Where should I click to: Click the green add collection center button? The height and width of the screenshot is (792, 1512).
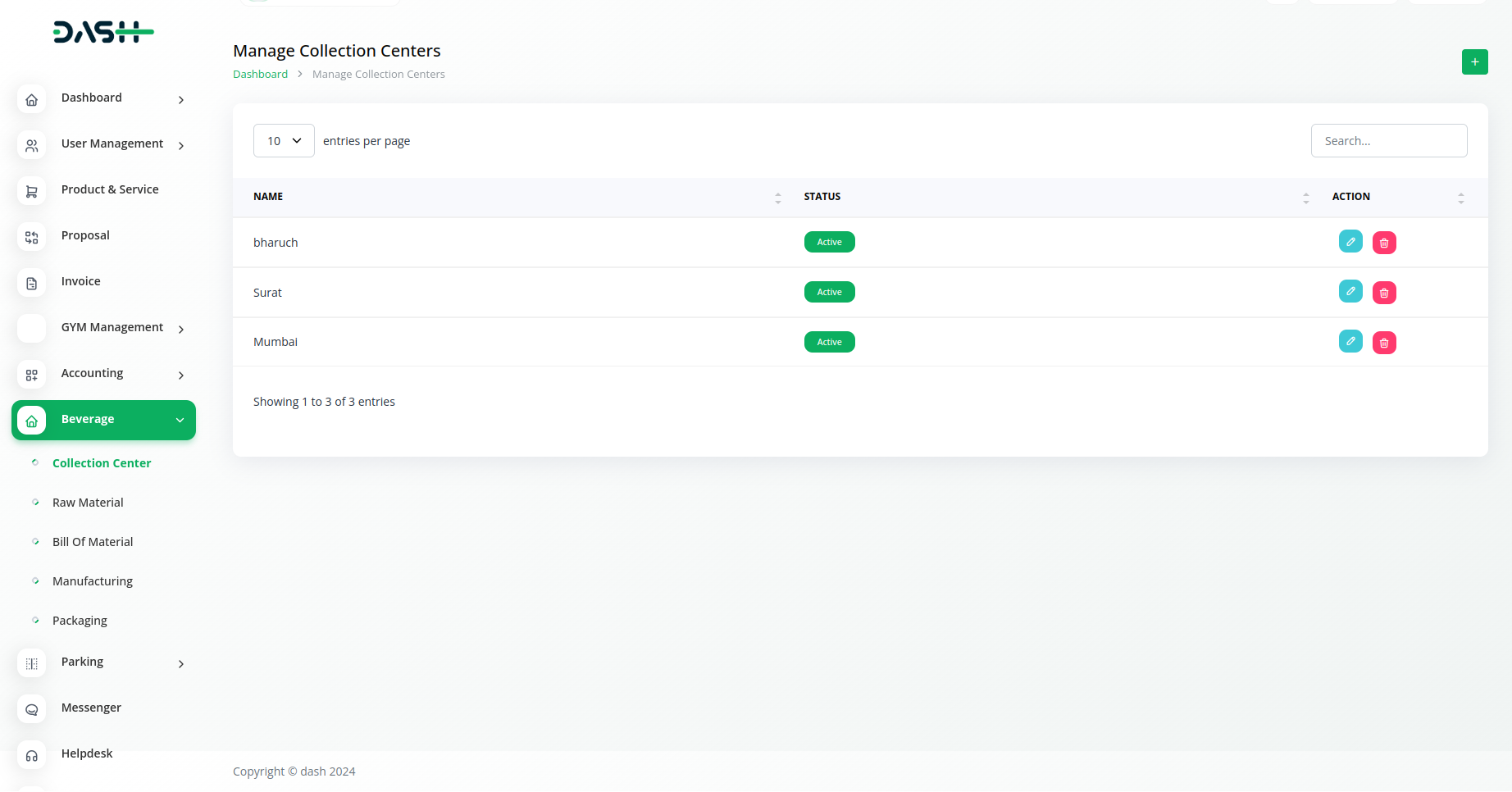point(1474,61)
